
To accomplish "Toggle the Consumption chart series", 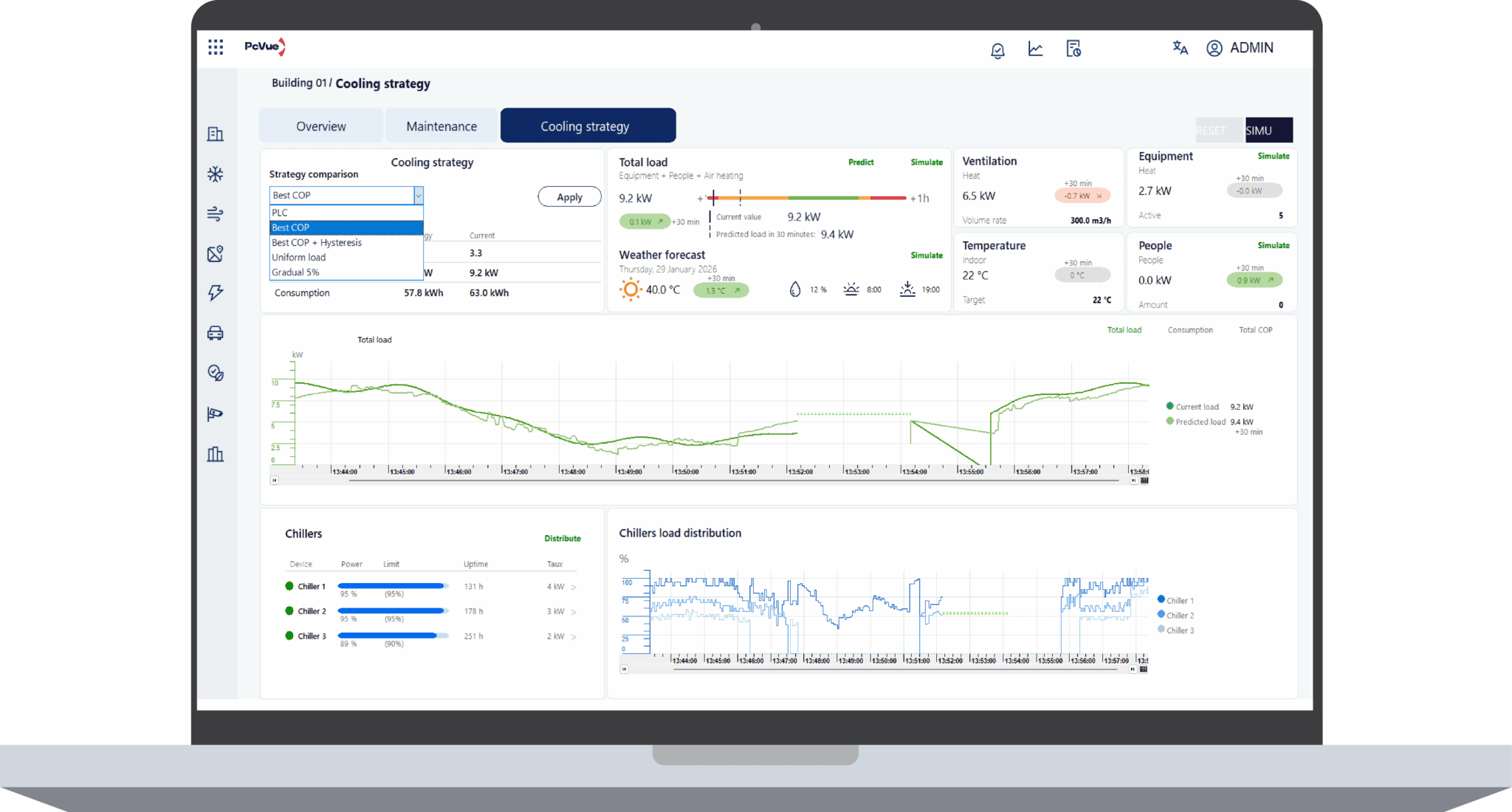I will [x=1189, y=330].
